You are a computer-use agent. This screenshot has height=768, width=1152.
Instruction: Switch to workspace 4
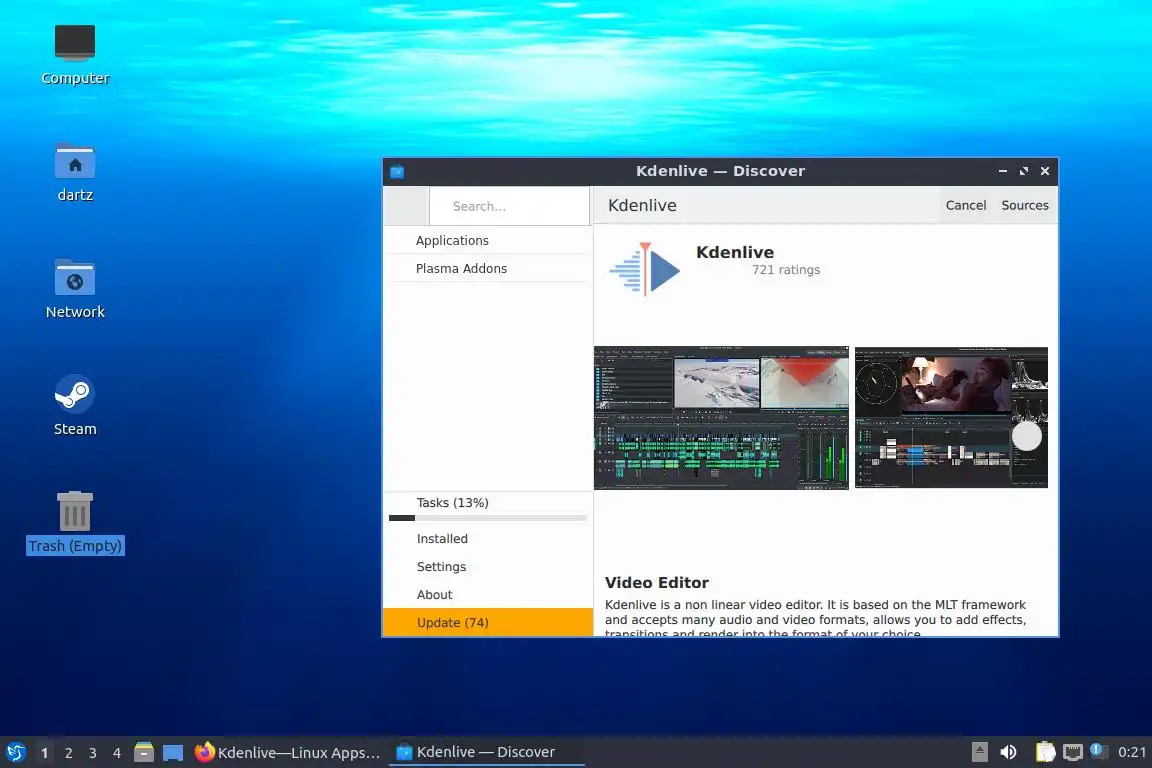point(116,753)
